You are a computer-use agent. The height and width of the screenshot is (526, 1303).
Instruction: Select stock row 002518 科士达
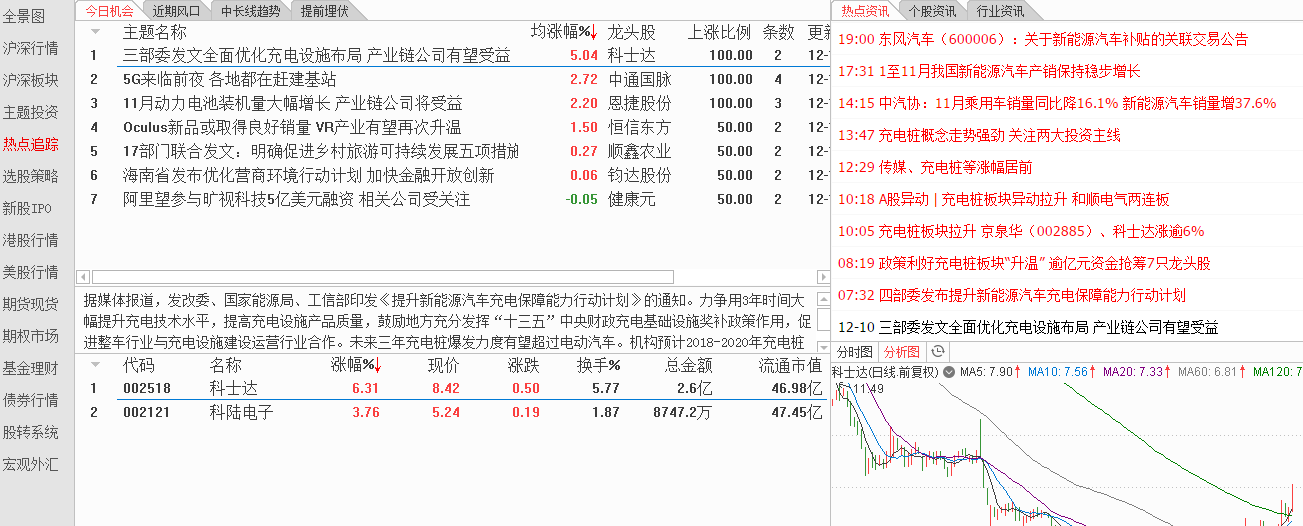[453, 388]
